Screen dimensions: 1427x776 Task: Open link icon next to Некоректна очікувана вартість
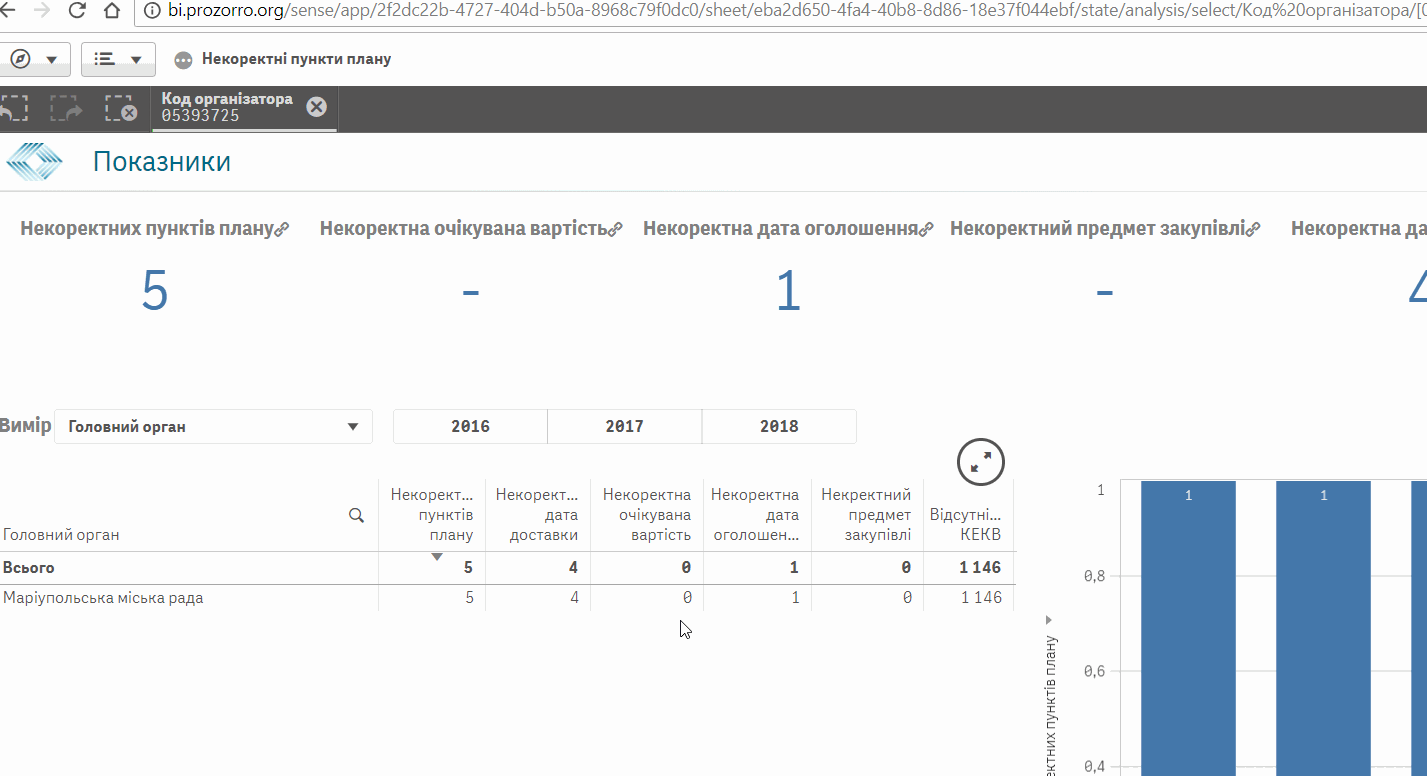tap(616, 229)
